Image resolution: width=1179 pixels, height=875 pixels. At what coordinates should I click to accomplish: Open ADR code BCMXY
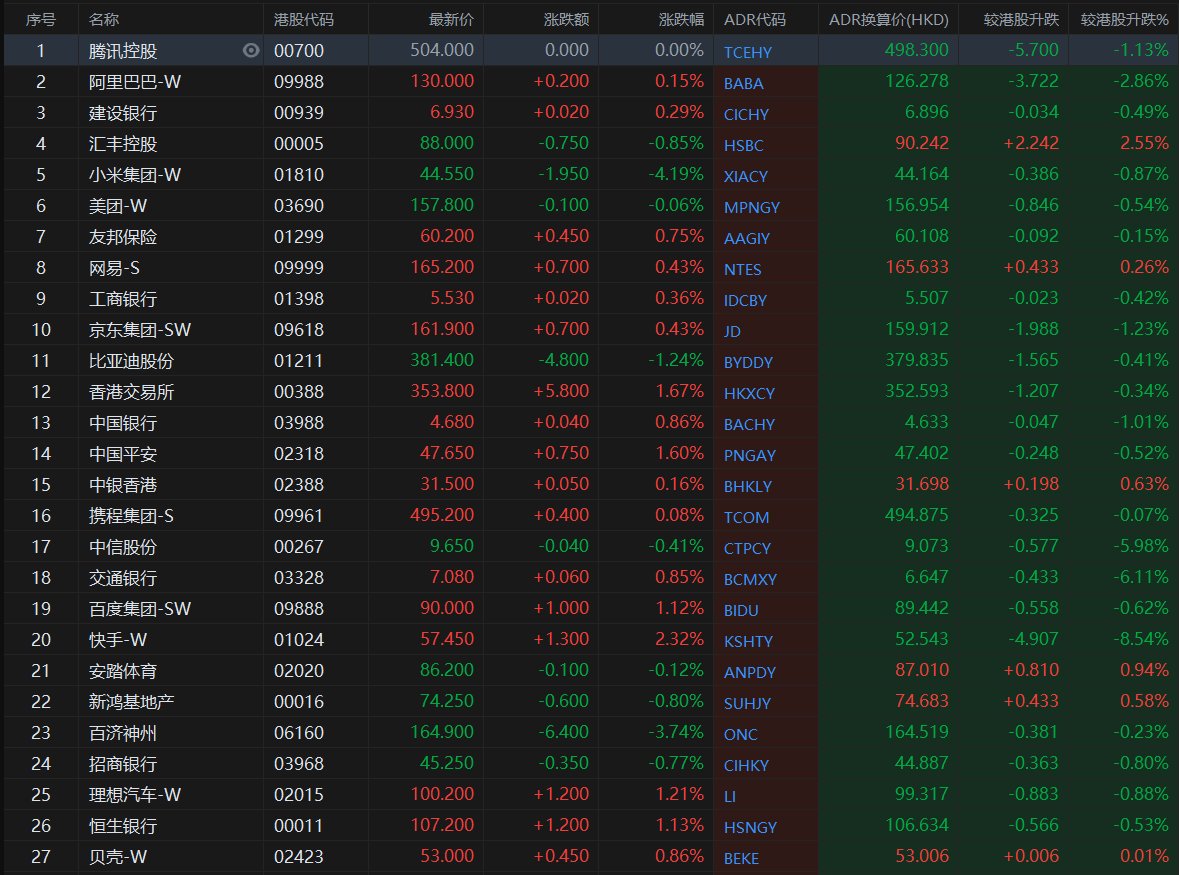[x=750, y=580]
